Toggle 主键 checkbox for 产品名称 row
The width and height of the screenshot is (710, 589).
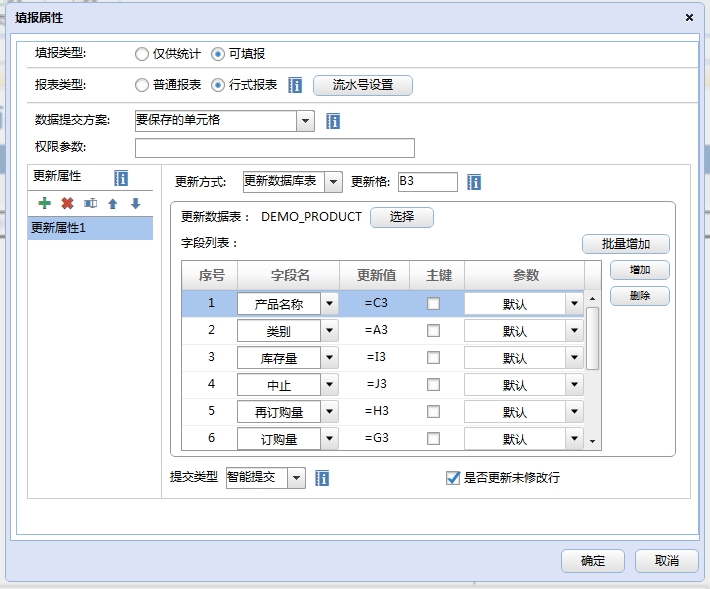tap(433, 303)
